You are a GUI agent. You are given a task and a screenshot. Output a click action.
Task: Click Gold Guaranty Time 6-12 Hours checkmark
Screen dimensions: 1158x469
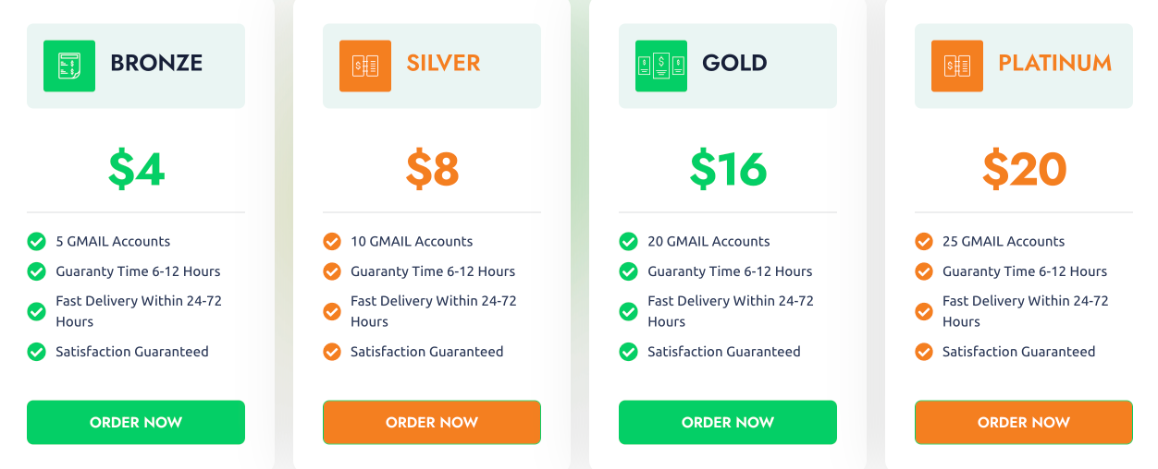tap(628, 272)
